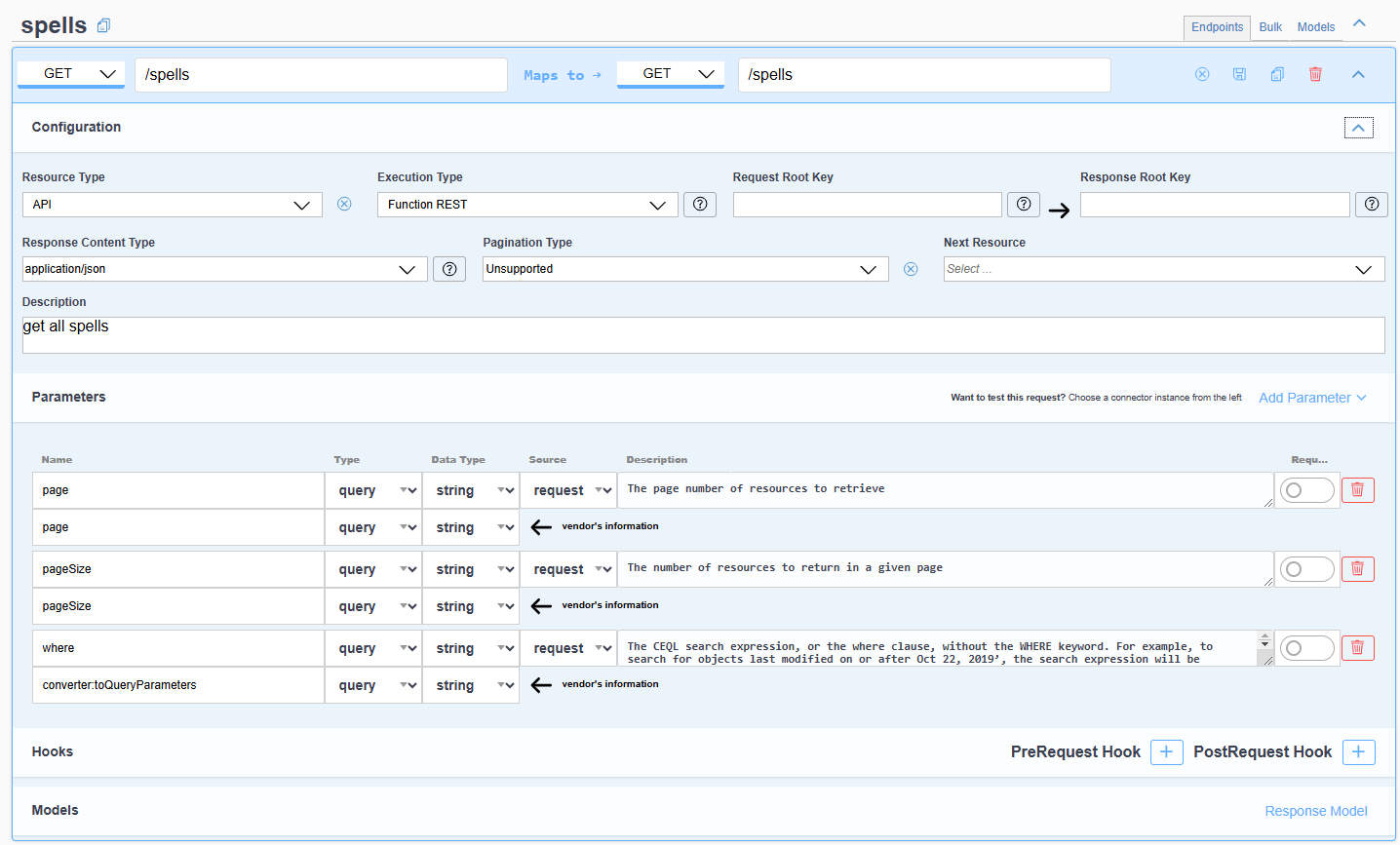The height and width of the screenshot is (845, 1400).
Task: Open Response Content Type help tooltip
Action: 448,268
